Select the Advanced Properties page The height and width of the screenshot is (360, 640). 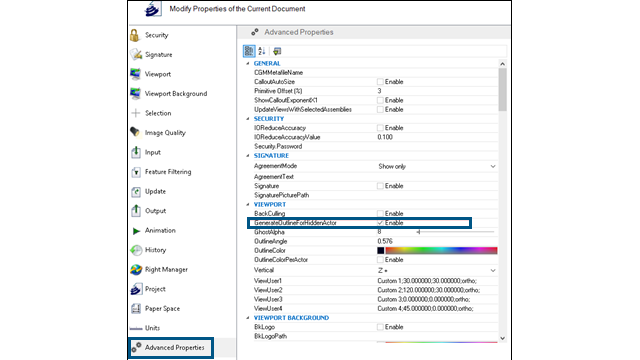pyautogui.click(x=171, y=348)
